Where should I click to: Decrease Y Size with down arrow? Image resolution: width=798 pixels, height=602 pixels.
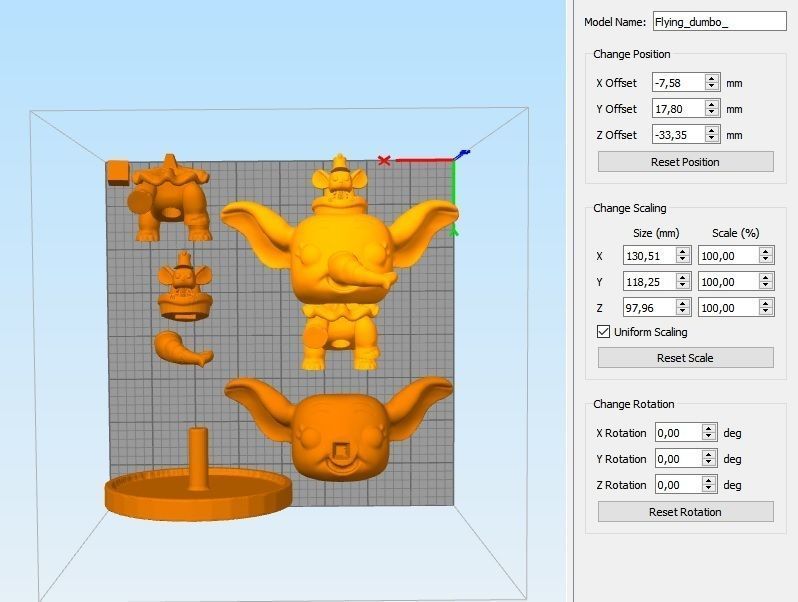pos(683,286)
